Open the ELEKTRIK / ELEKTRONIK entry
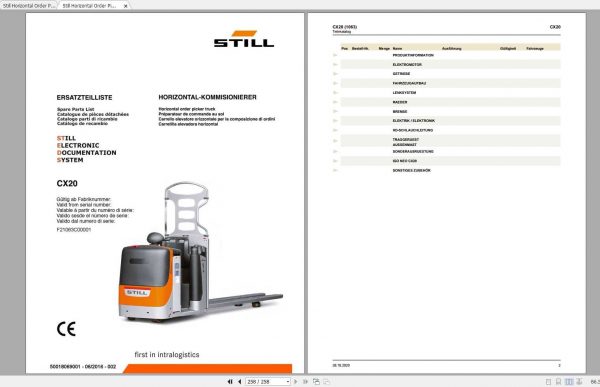The width and height of the screenshot is (600, 387). point(414,121)
